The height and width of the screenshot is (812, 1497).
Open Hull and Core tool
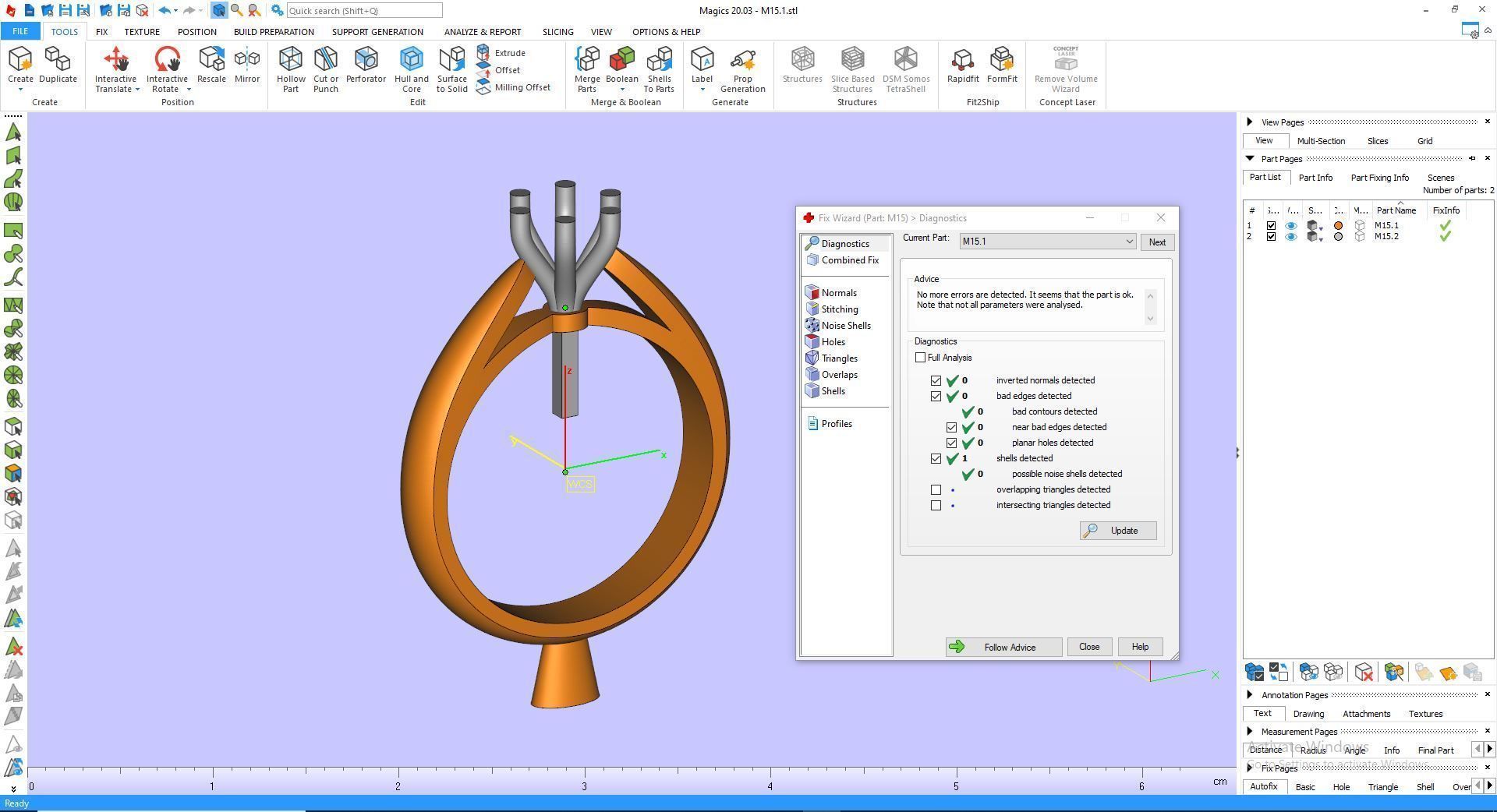tap(411, 69)
